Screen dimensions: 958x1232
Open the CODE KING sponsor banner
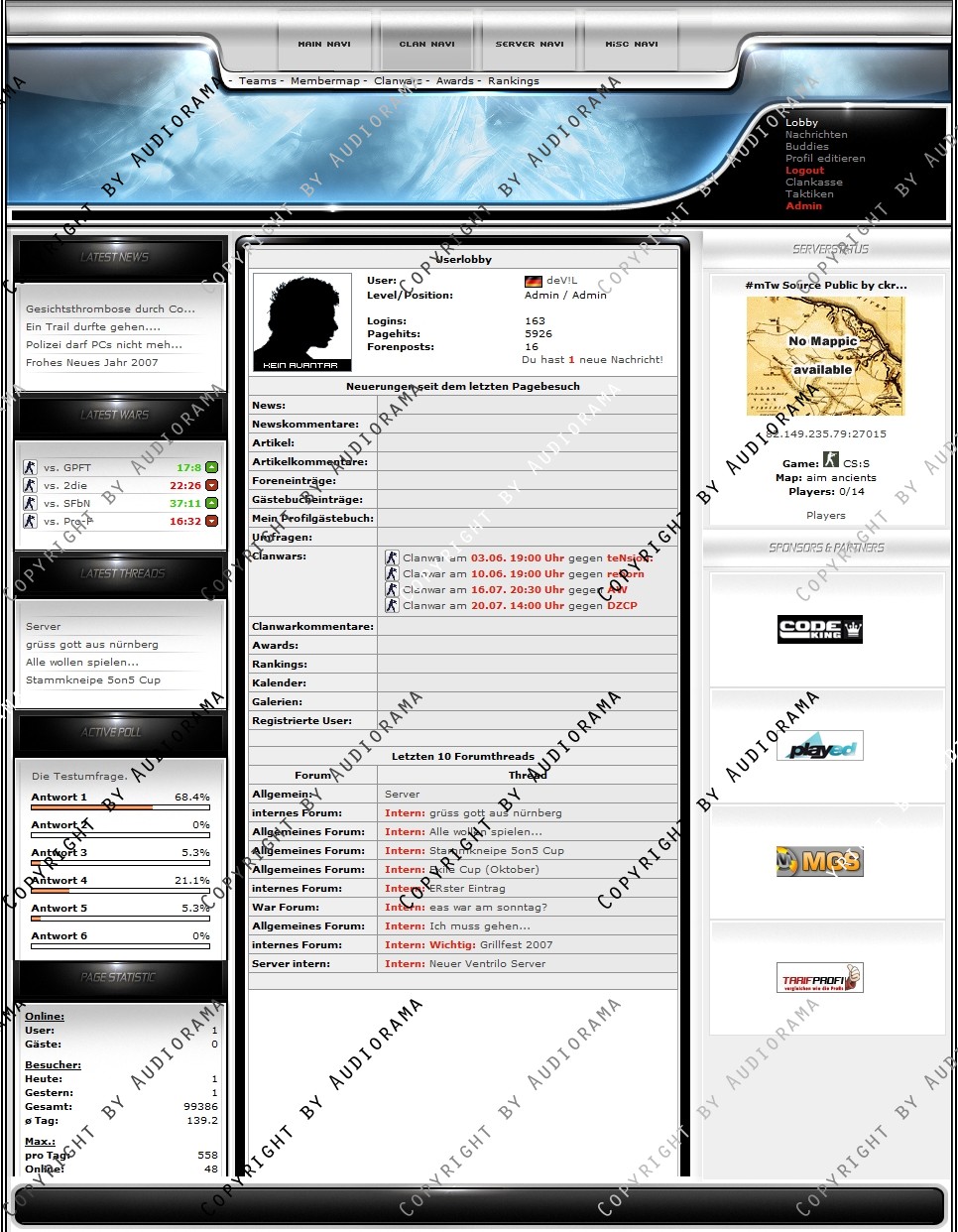point(820,629)
